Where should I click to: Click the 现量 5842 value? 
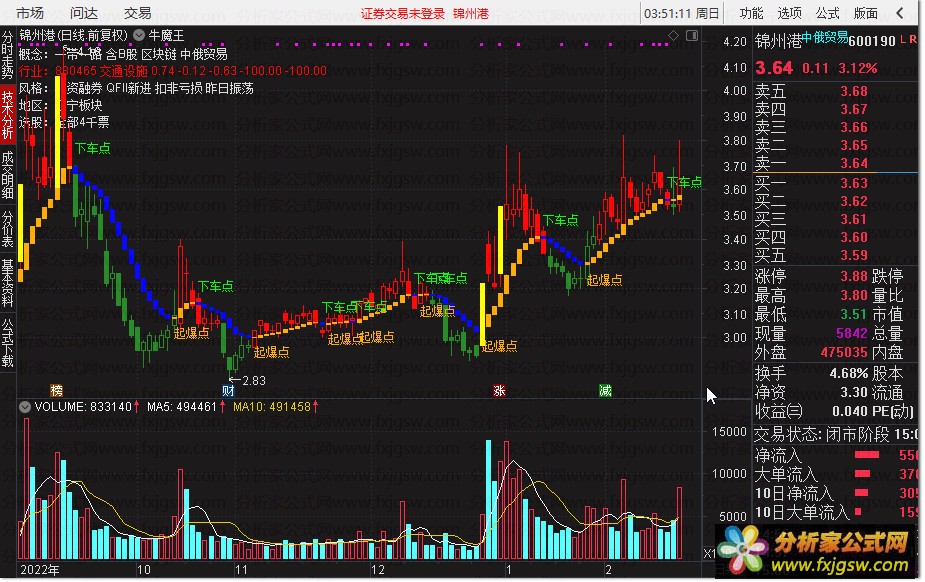[852, 333]
